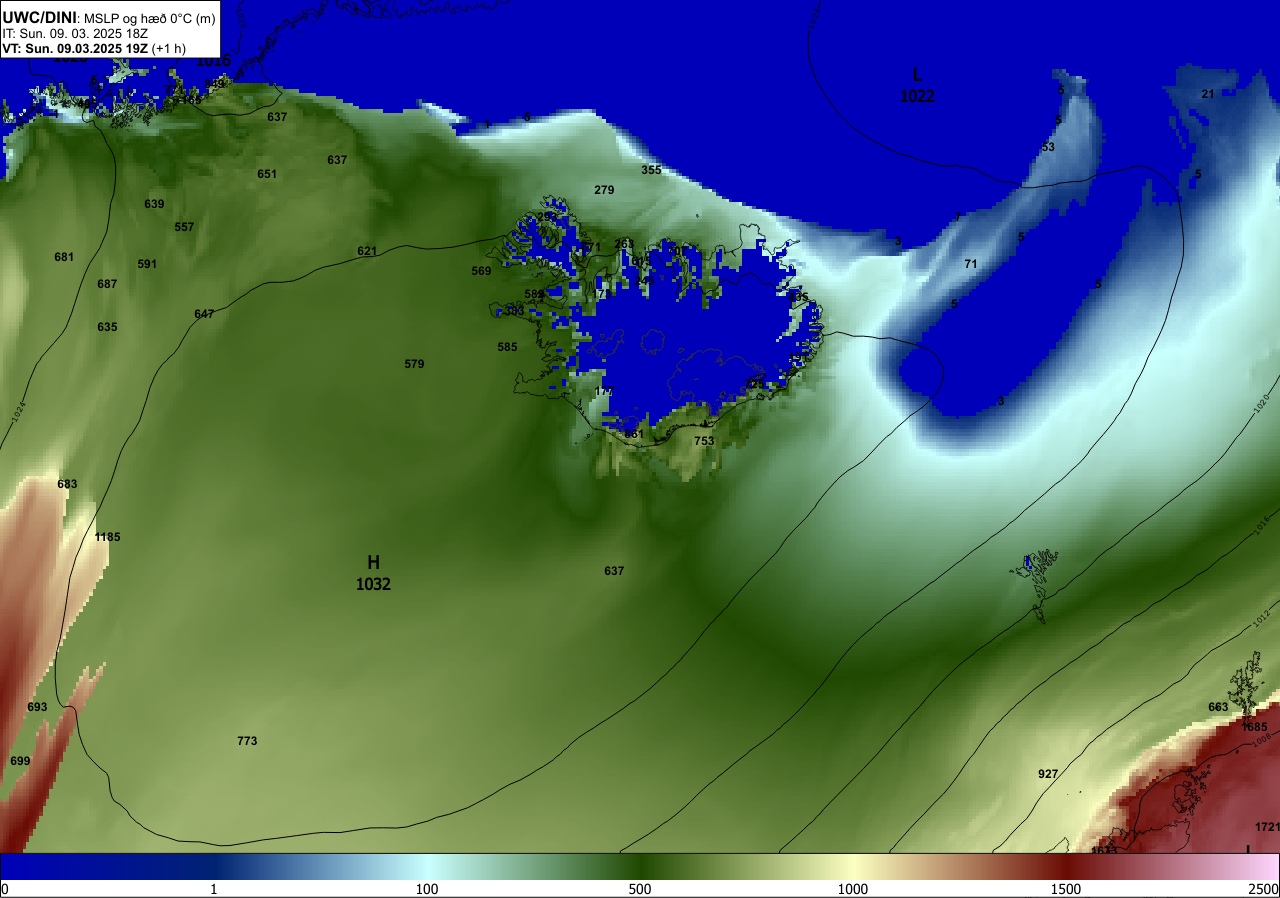Viewport: 1280px width, 898px height.
Task: Click the 753 value south of Iceland
Action: (704, 441)
